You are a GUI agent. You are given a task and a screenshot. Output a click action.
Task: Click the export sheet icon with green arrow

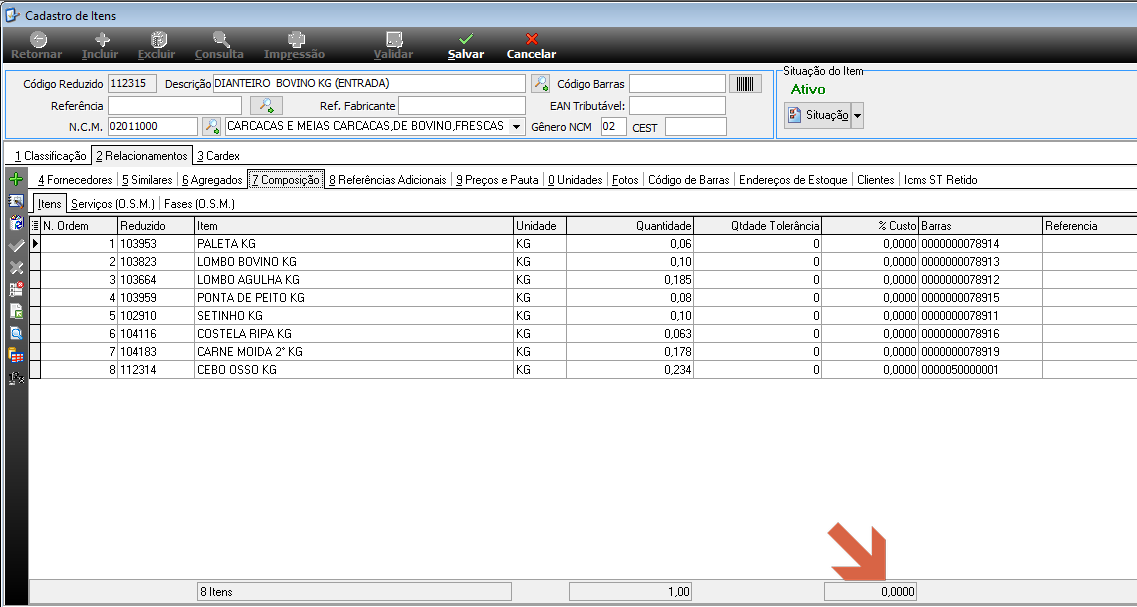[15, 312]
